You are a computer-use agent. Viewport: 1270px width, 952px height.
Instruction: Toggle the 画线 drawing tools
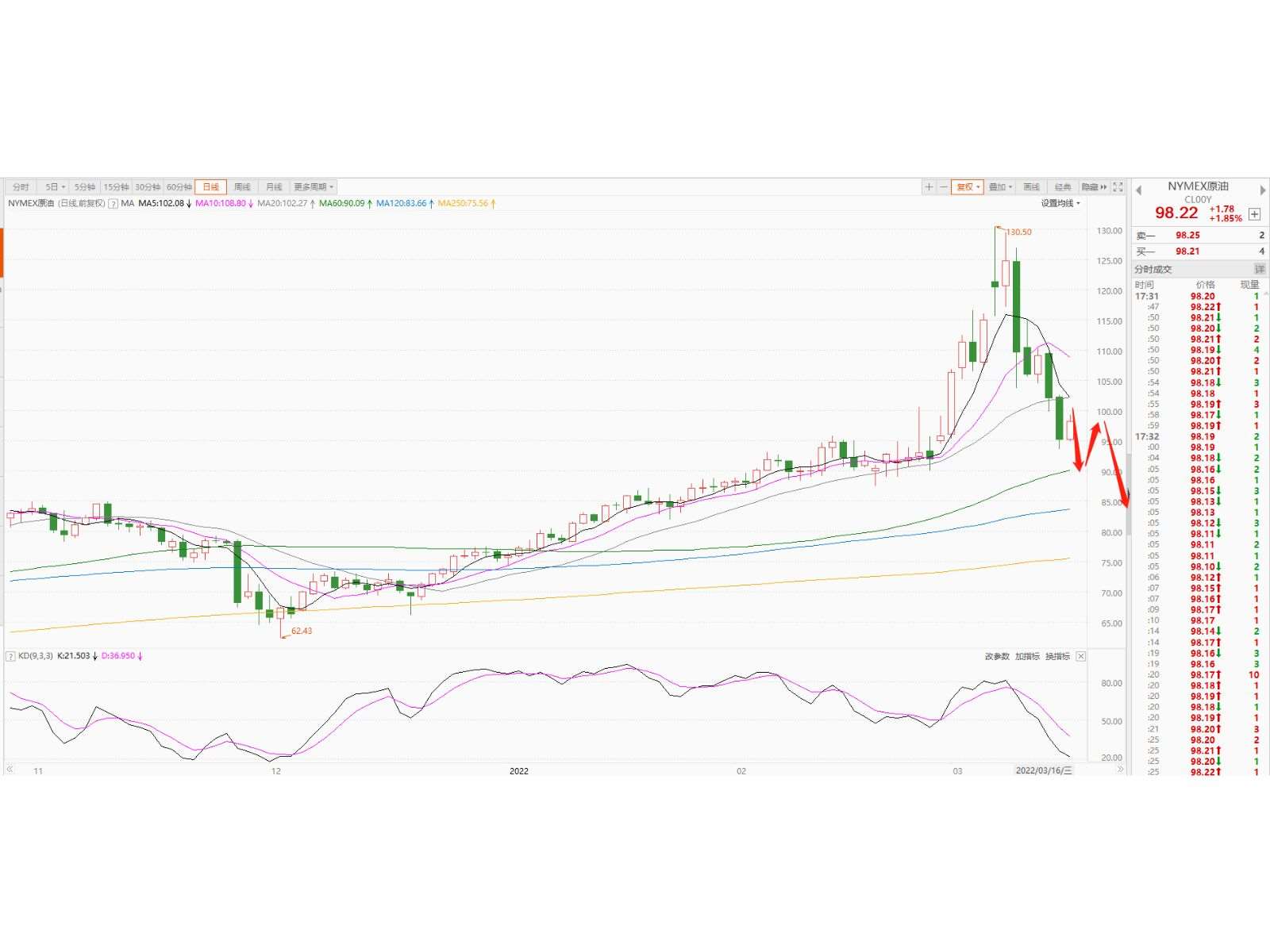(x=1031, y=187)
